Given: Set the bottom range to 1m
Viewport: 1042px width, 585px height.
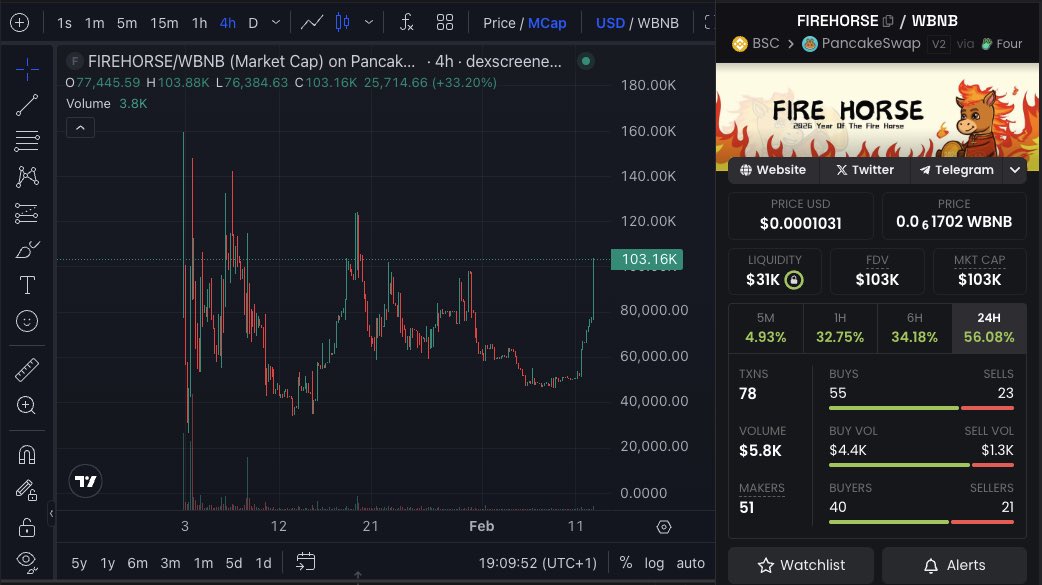Looking at the screenshot, I should click(203, 563).
